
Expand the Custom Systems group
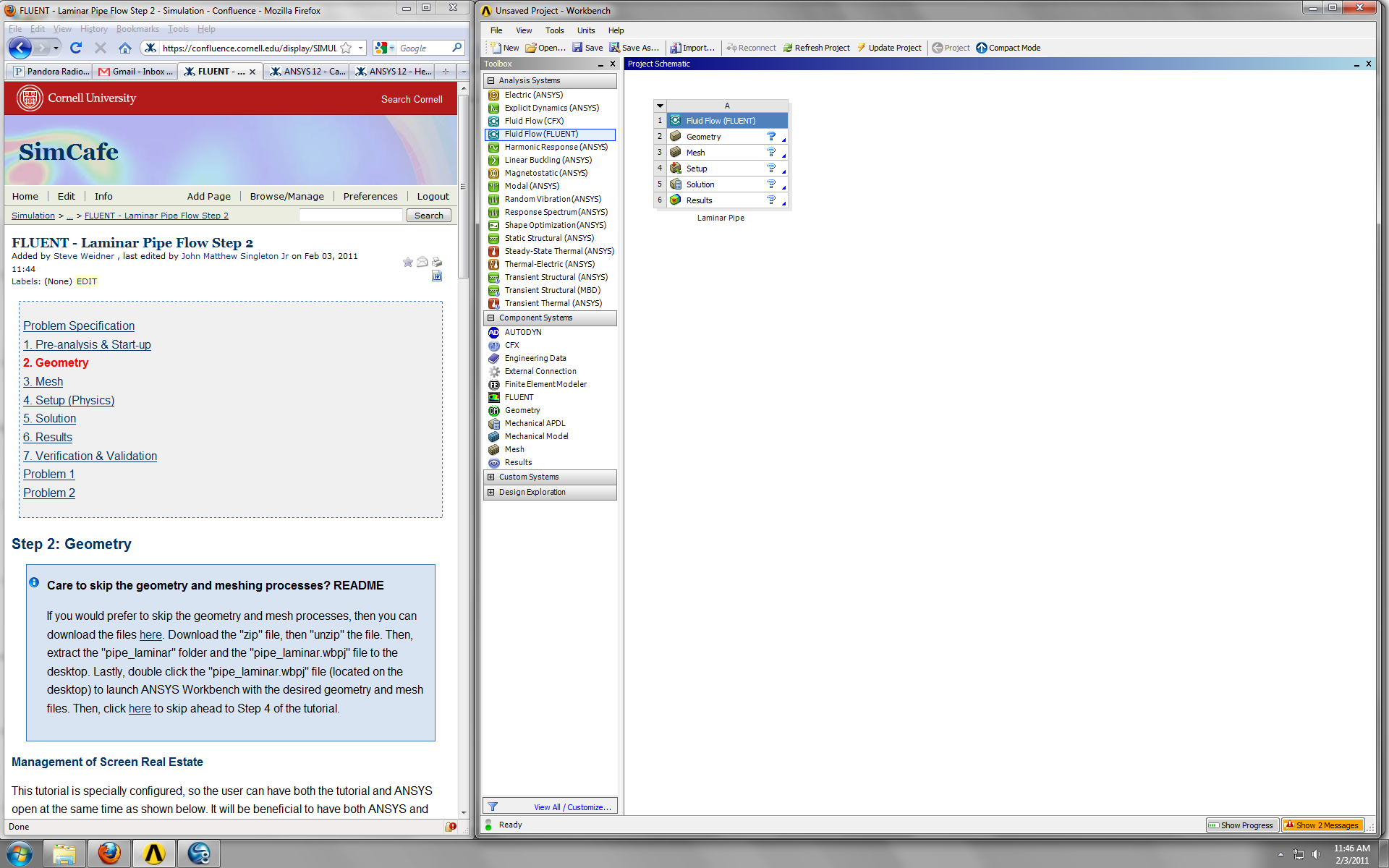point(491,477)
